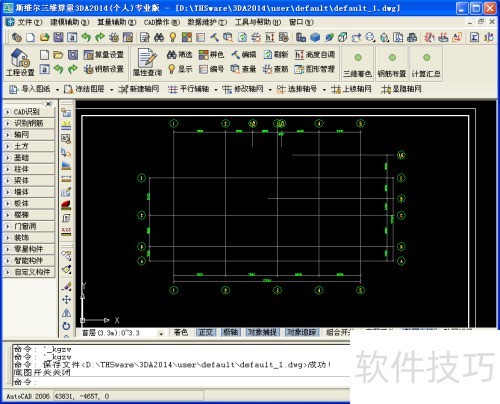
Task: Select the Rotate tool in the vertical toolbar
Action: pos(66,326)
